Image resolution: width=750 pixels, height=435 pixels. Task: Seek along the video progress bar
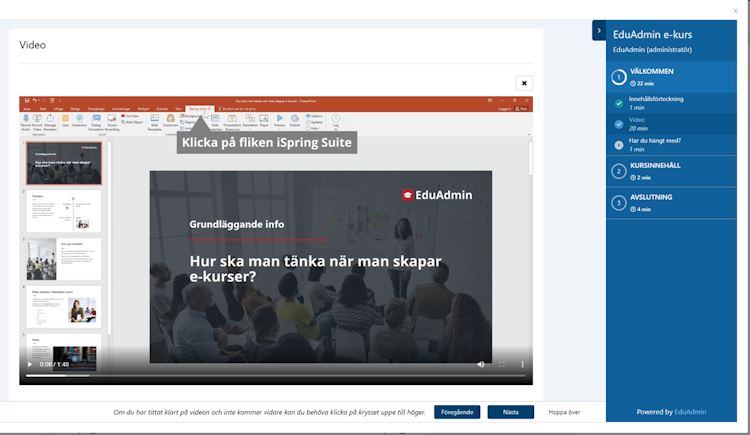[x=276, y=376]
